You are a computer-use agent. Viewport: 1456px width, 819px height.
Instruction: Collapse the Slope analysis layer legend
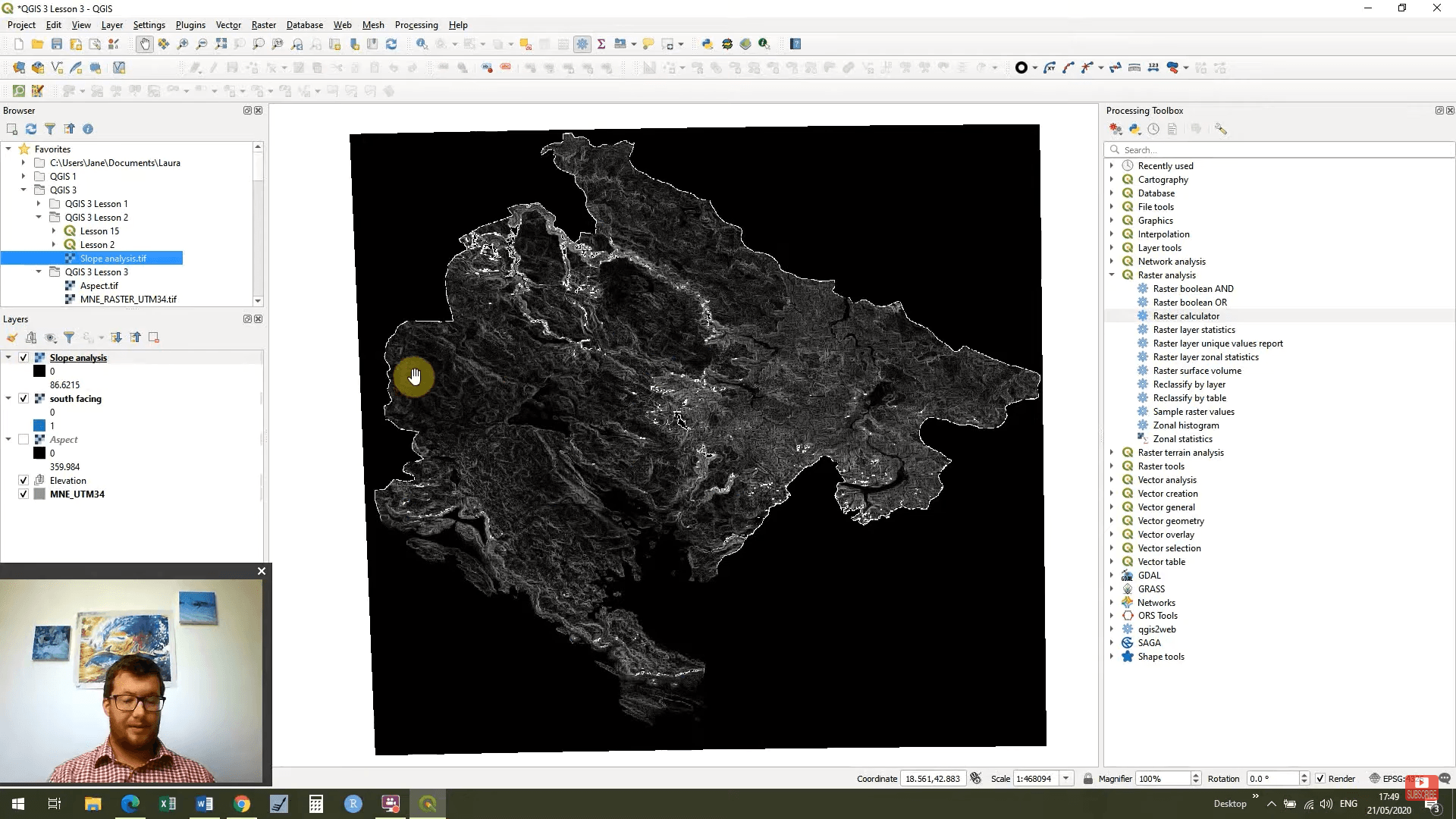(x=8, y=358)
